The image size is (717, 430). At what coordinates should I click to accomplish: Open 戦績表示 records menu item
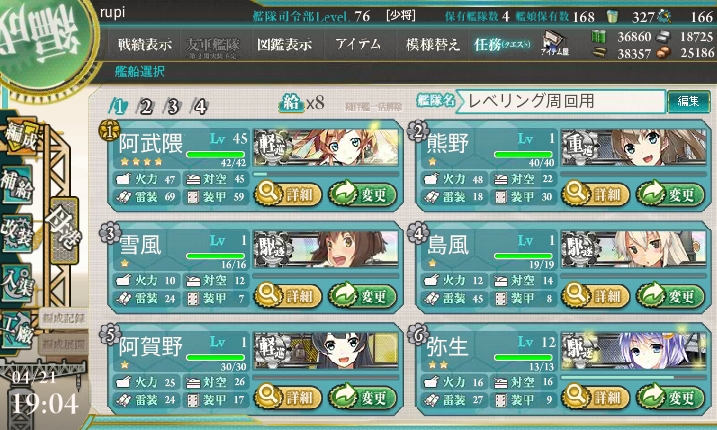pyautogui.click(x=145, y=44)
